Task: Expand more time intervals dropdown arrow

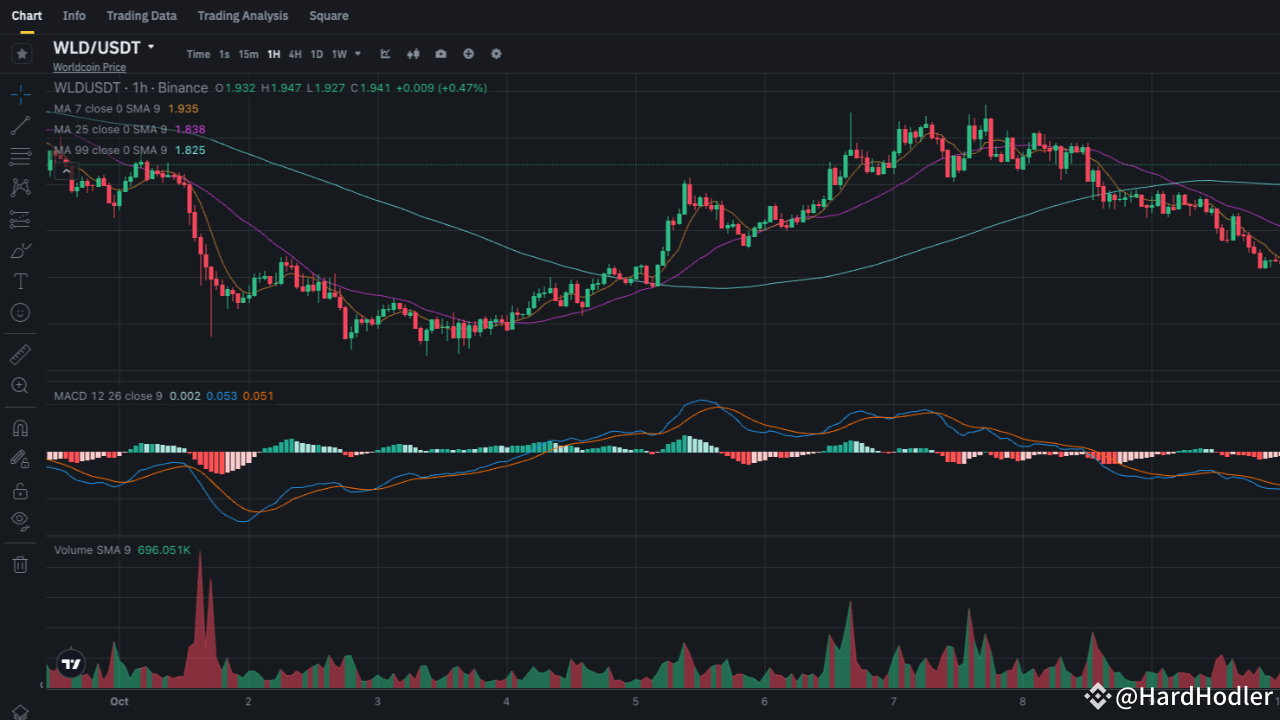Action: click(358, 54)
